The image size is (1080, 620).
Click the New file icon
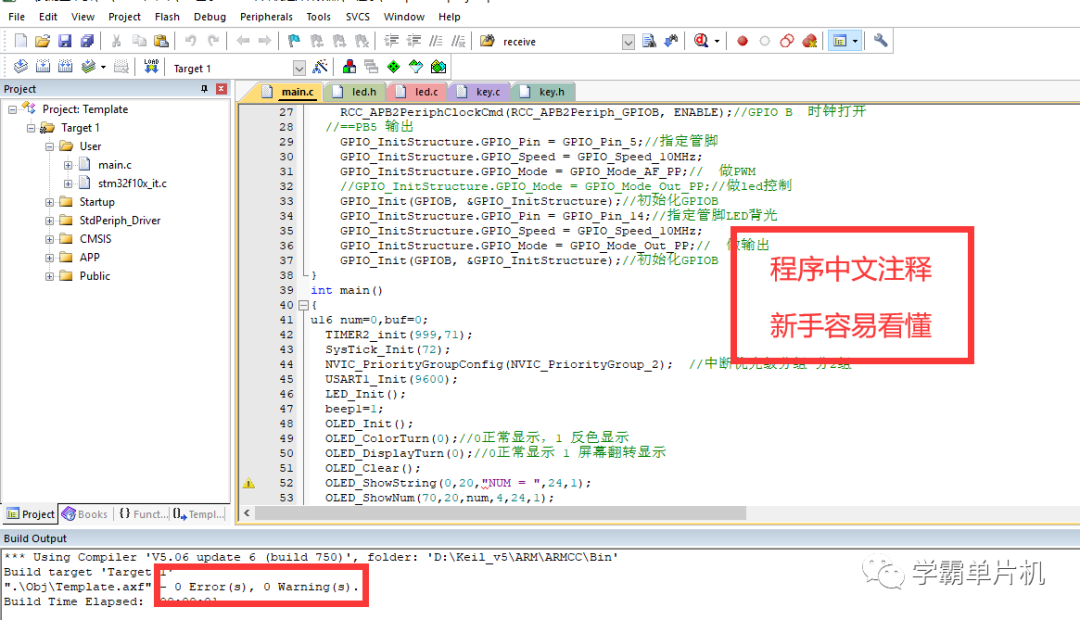[x=21, y=41]
